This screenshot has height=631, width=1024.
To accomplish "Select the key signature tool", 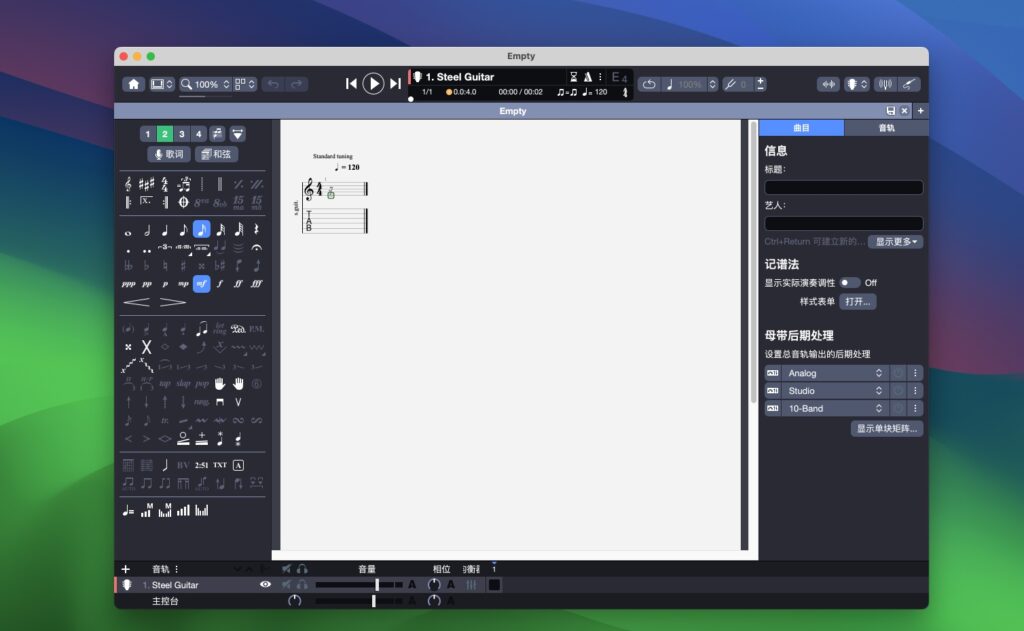I will pos(146,184).
